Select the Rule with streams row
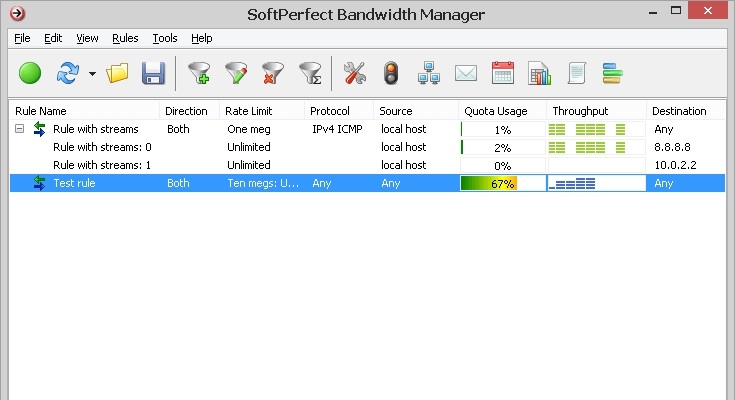 pos(368,129)
